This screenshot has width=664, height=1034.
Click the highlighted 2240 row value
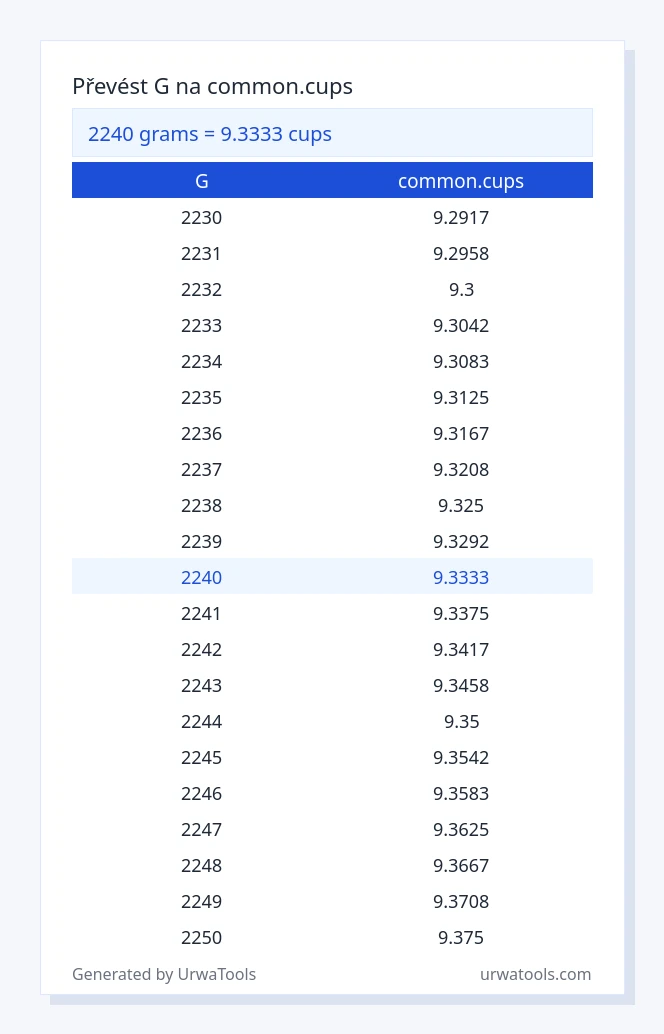[x=202, y=577]
